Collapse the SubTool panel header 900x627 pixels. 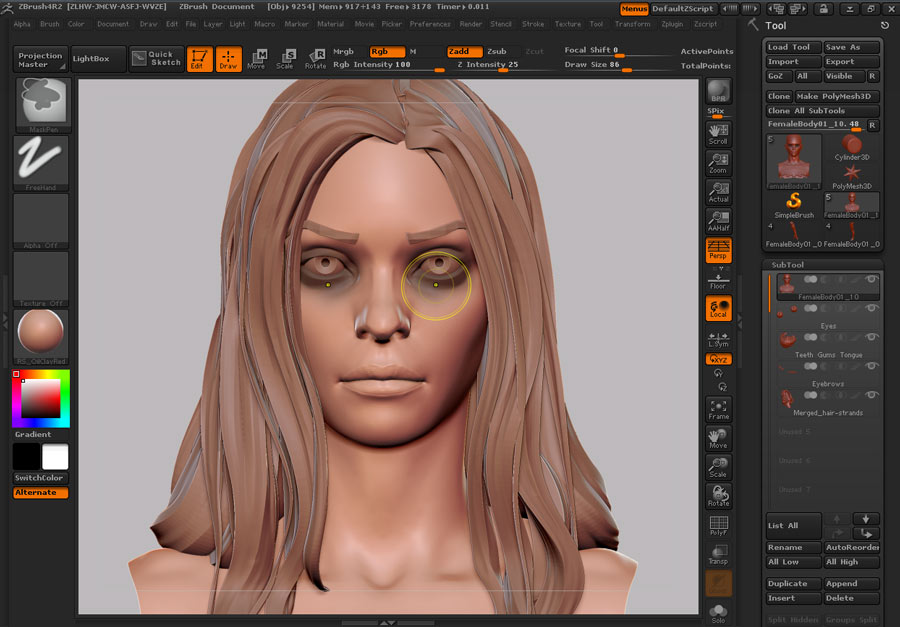[787, 265]
